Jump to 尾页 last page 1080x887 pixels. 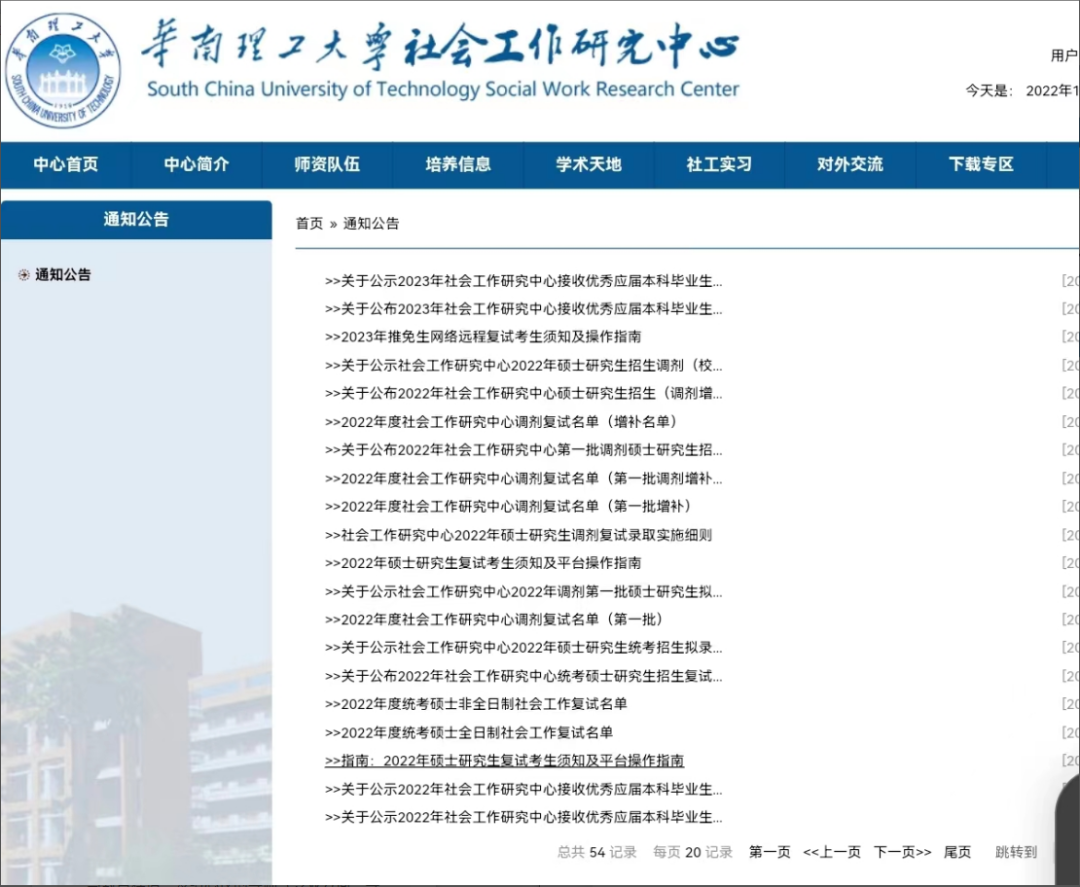(957, 853)
